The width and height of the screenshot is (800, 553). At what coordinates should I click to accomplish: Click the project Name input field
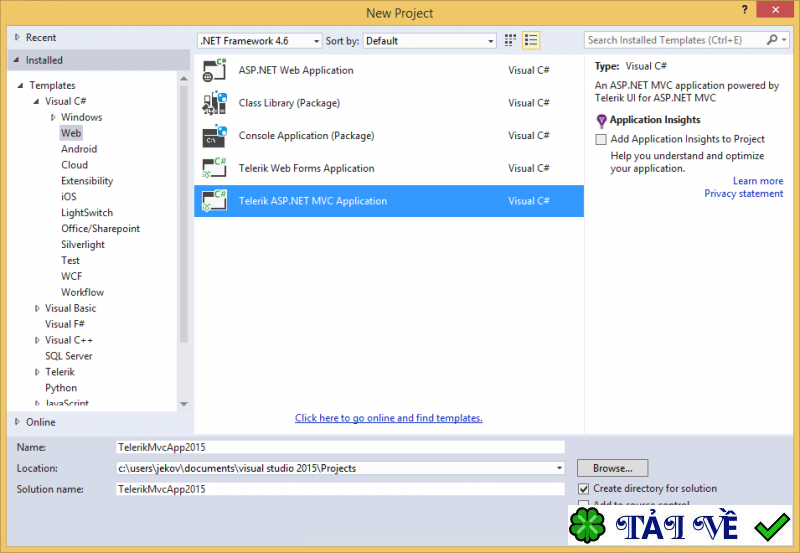[340, 447]
